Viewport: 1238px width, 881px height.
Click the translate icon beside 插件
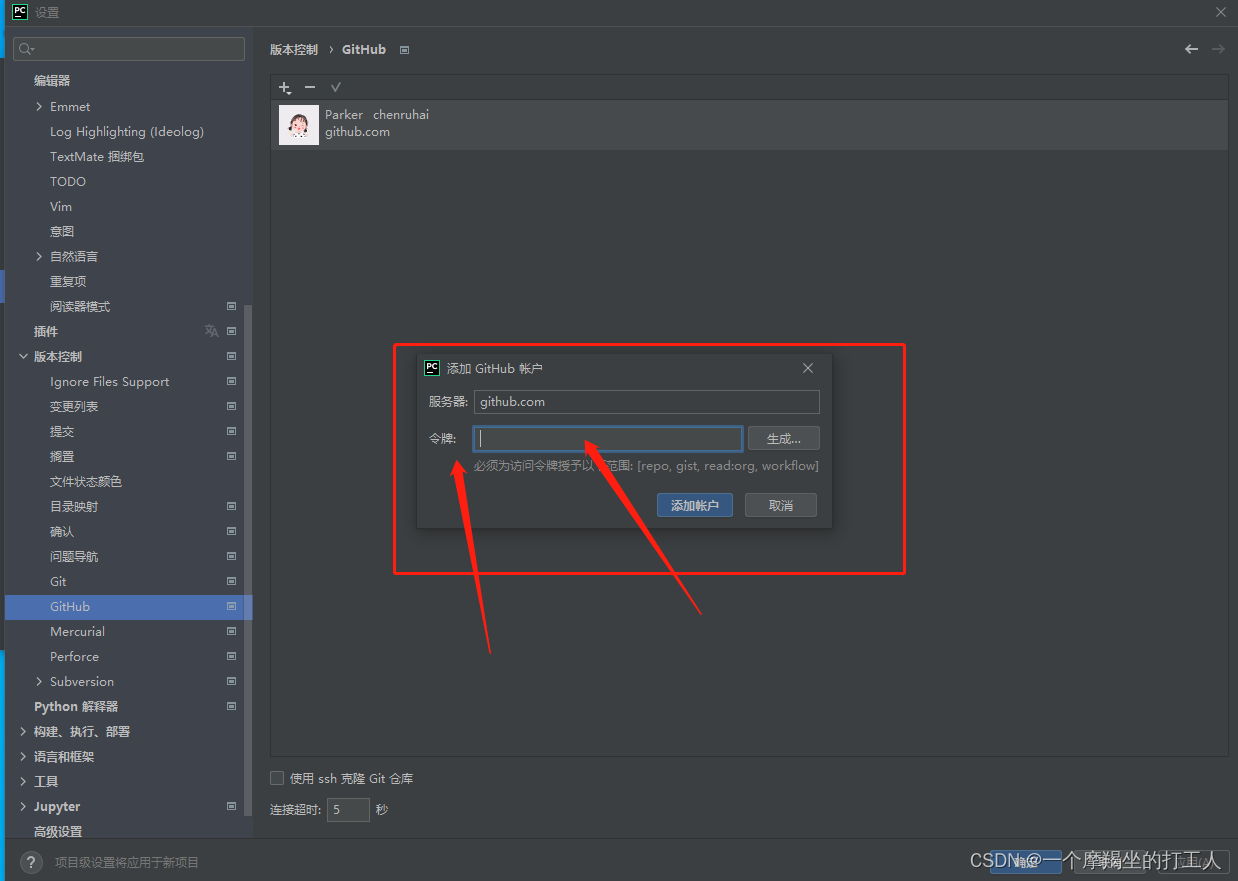(x=211, y=331)
